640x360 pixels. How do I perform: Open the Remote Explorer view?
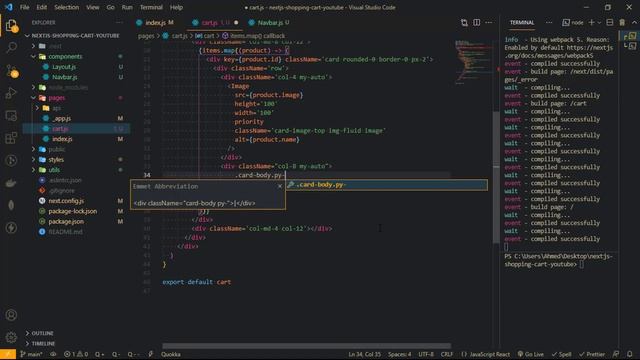[11, 116]
